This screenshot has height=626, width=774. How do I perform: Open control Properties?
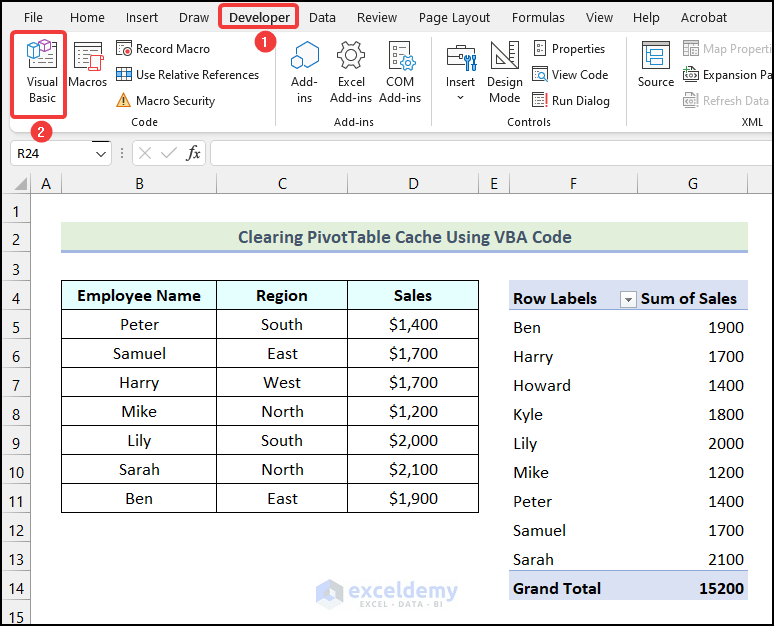568,48
